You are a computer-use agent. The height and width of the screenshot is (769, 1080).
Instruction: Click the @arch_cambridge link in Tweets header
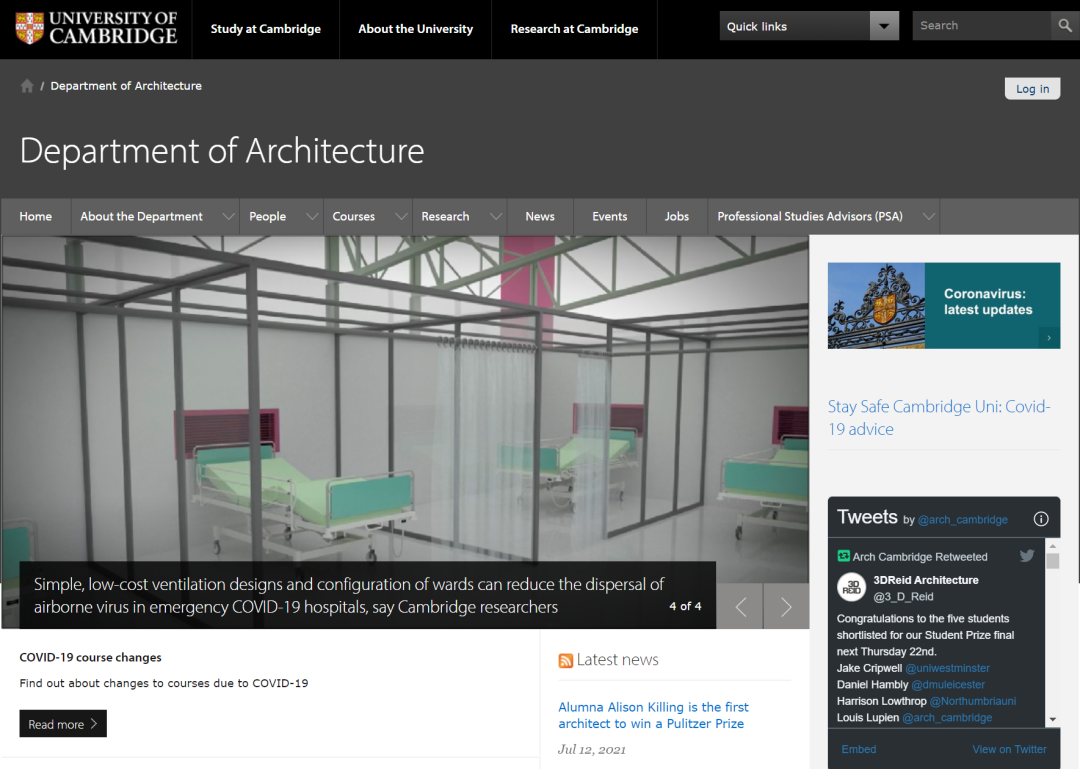[x=962, y=520]
